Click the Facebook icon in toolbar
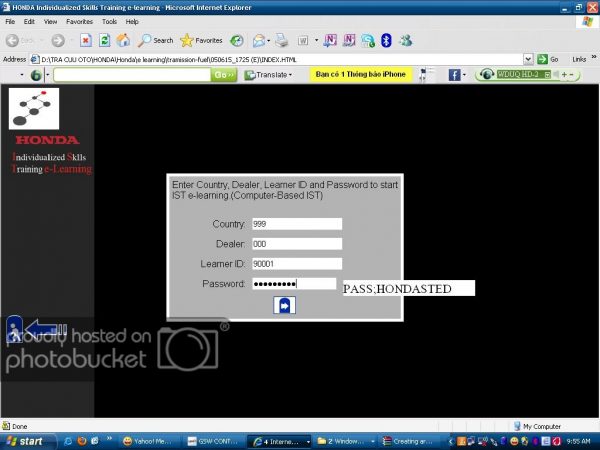The width and height of the screenshot is (600, 450). pos(454,75)
